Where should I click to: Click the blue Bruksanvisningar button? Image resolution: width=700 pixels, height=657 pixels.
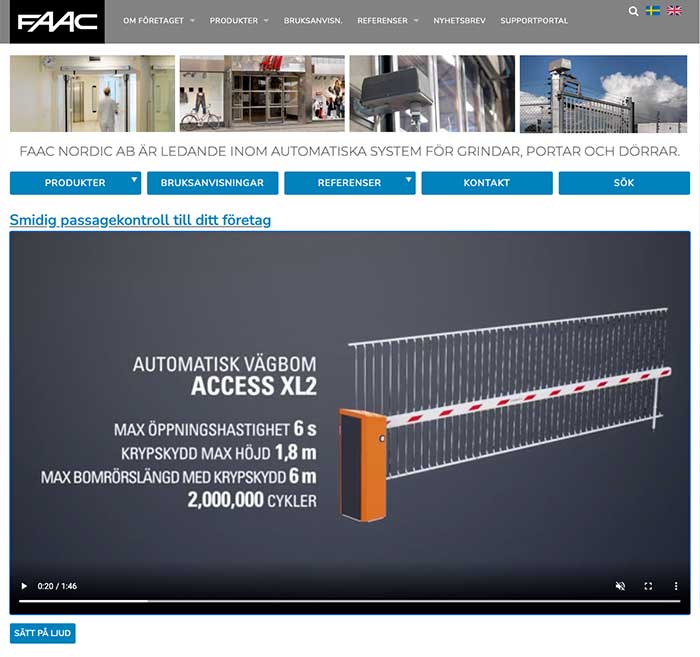click(212, 183)
